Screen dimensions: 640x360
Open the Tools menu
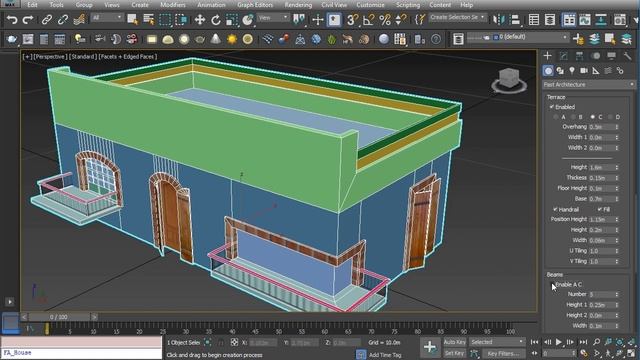(56, 5)
